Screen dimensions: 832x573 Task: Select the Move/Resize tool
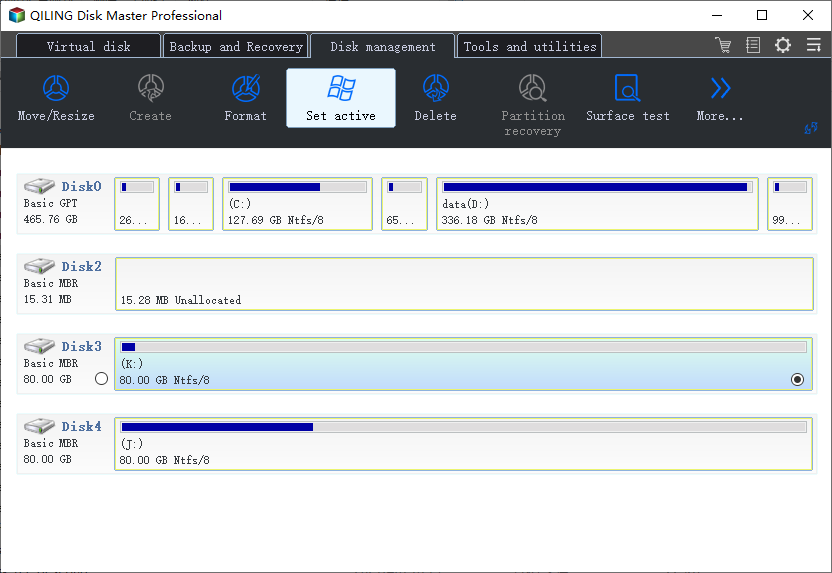[56, 99]
